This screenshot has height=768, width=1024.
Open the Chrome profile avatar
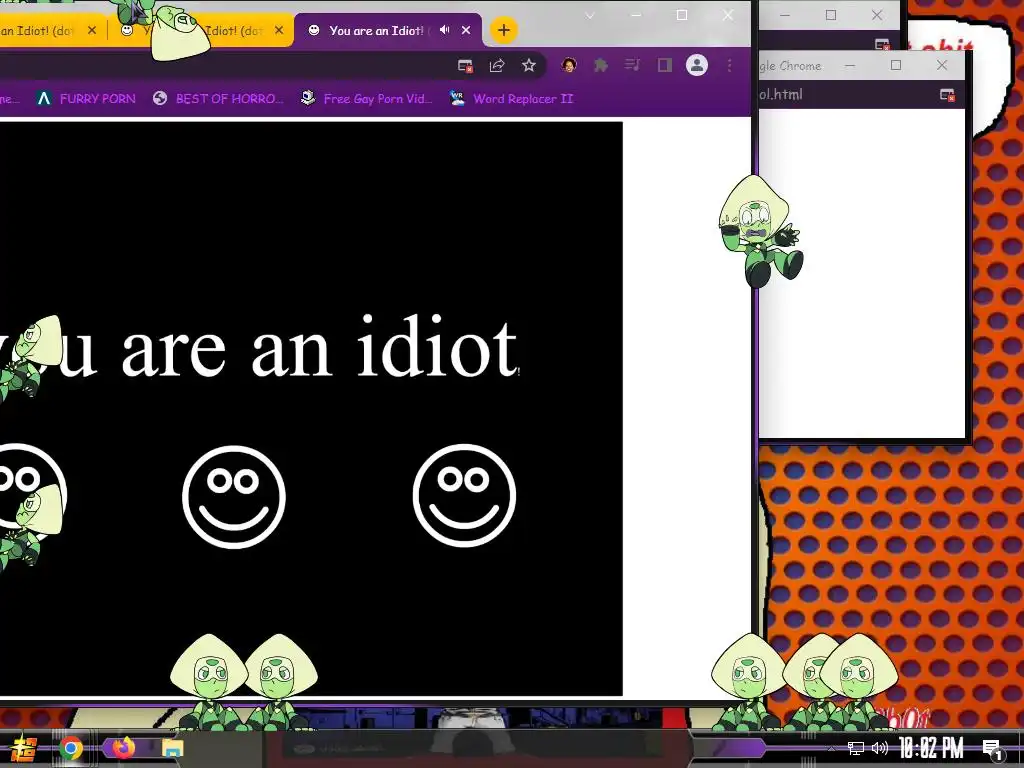tap(697, 65)
